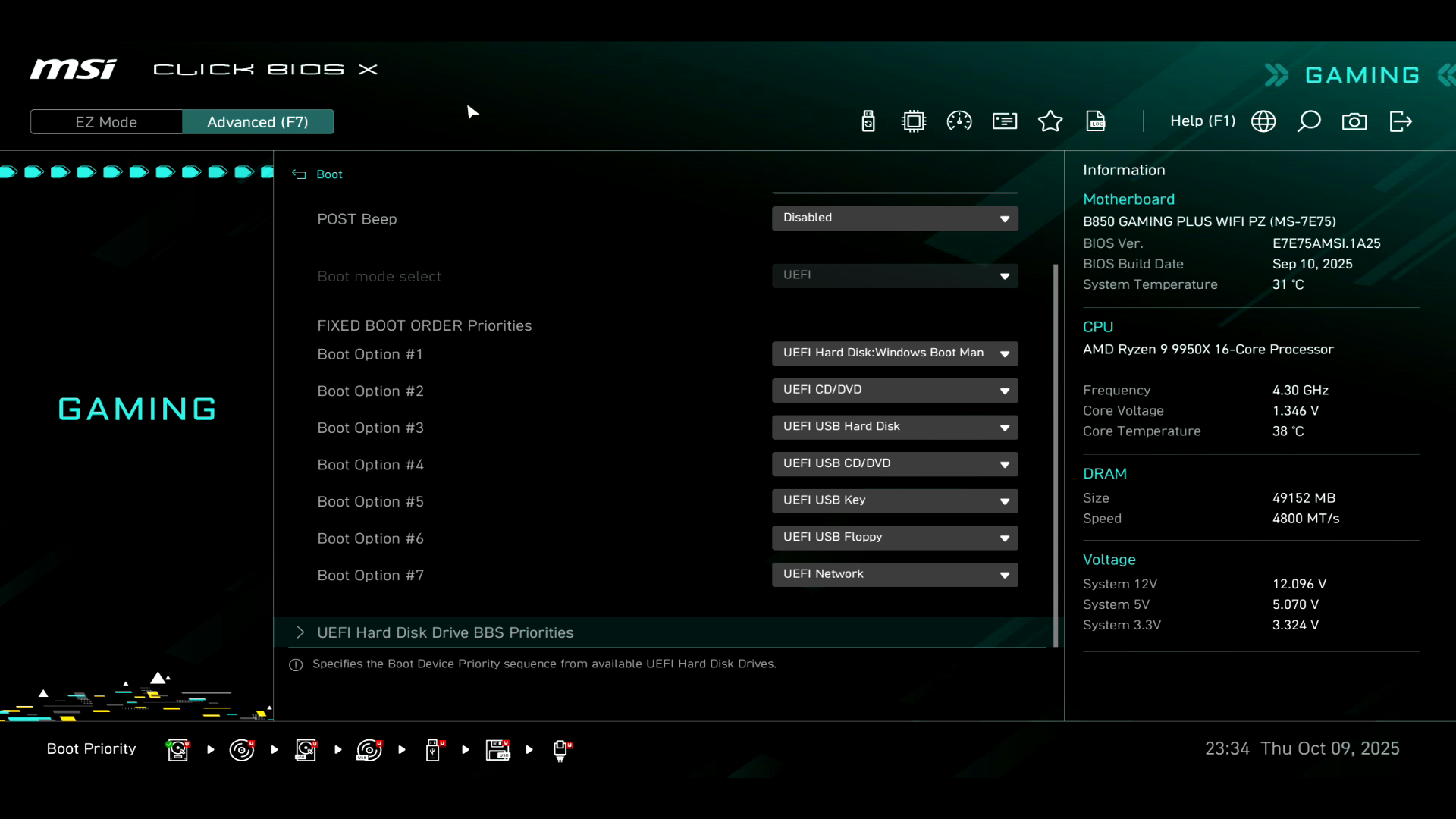Click the exit door icon
This screenshot has width=1456, height=819.
click(x=1400, y=121)
